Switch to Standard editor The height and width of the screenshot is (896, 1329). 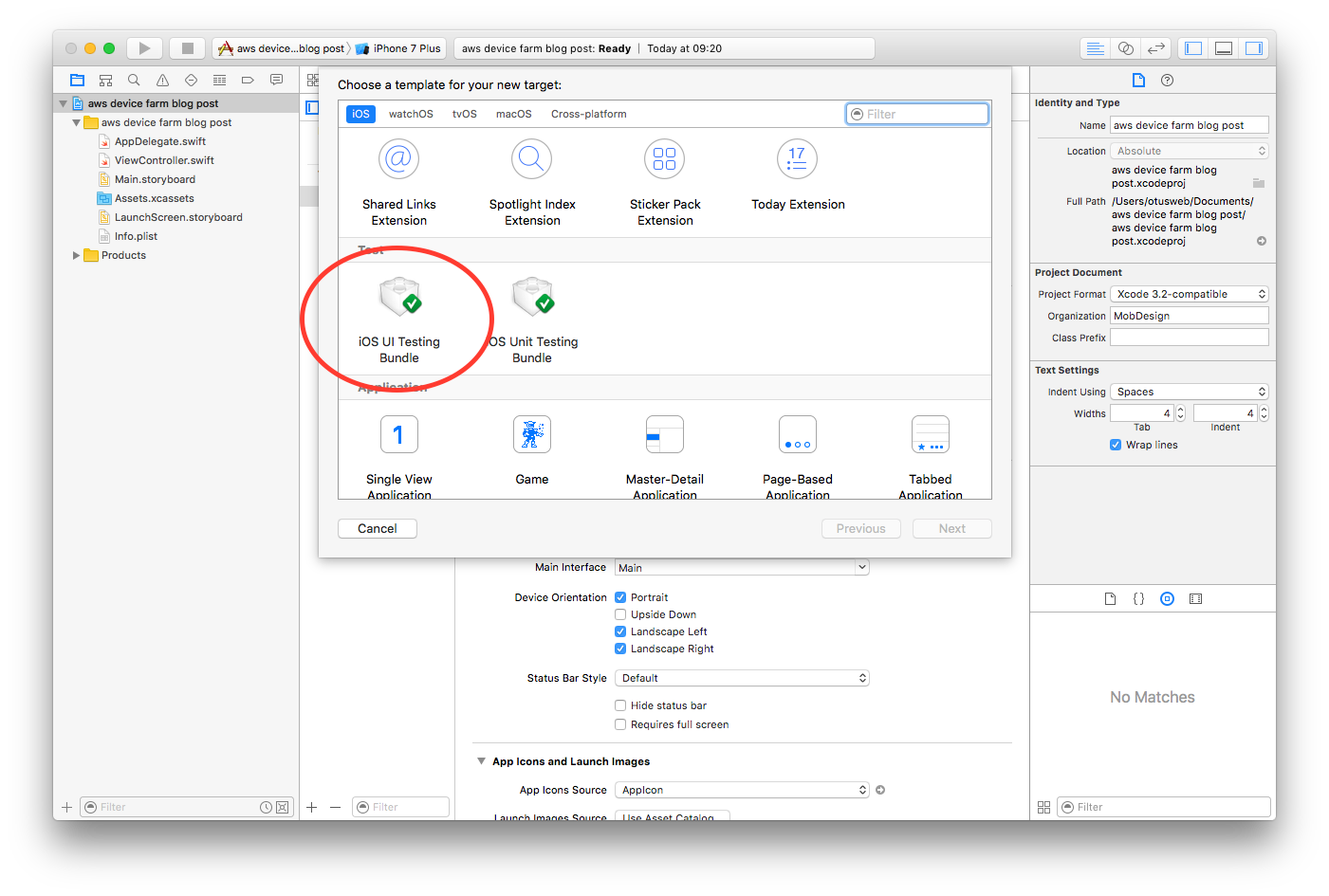click(x=1096, y=48)
